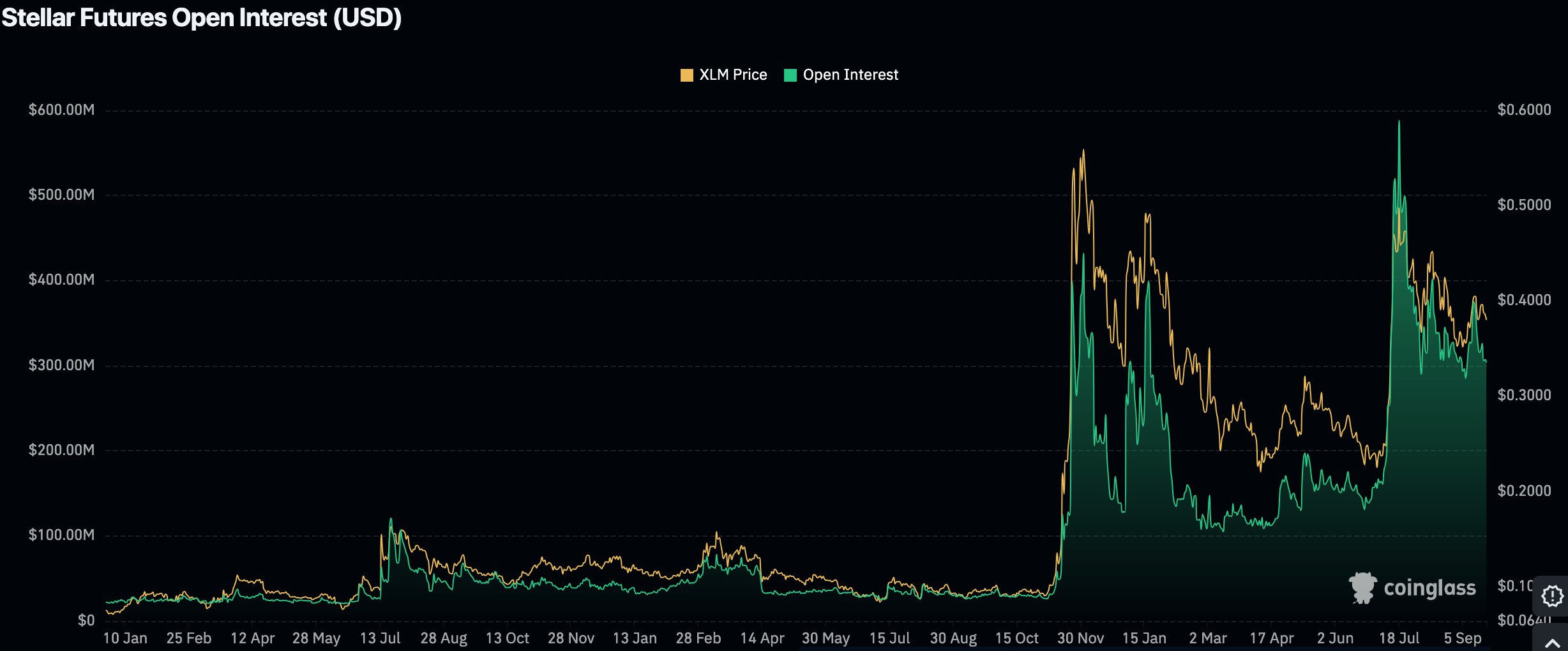1568x651 pixels.
Task: Click the yellow XLM Price legend swatch
Action: tap(687, 75)
